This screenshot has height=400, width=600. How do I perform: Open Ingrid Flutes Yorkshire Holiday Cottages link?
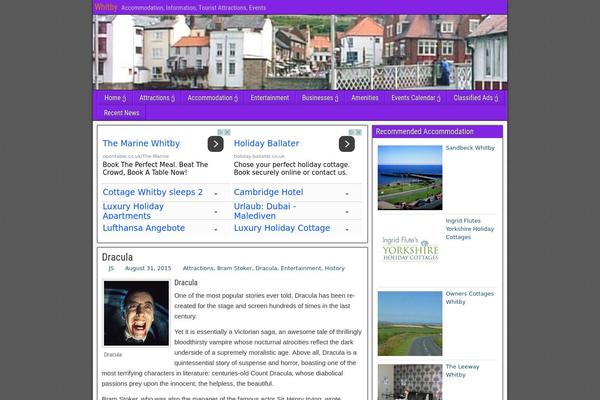(470, 229)
